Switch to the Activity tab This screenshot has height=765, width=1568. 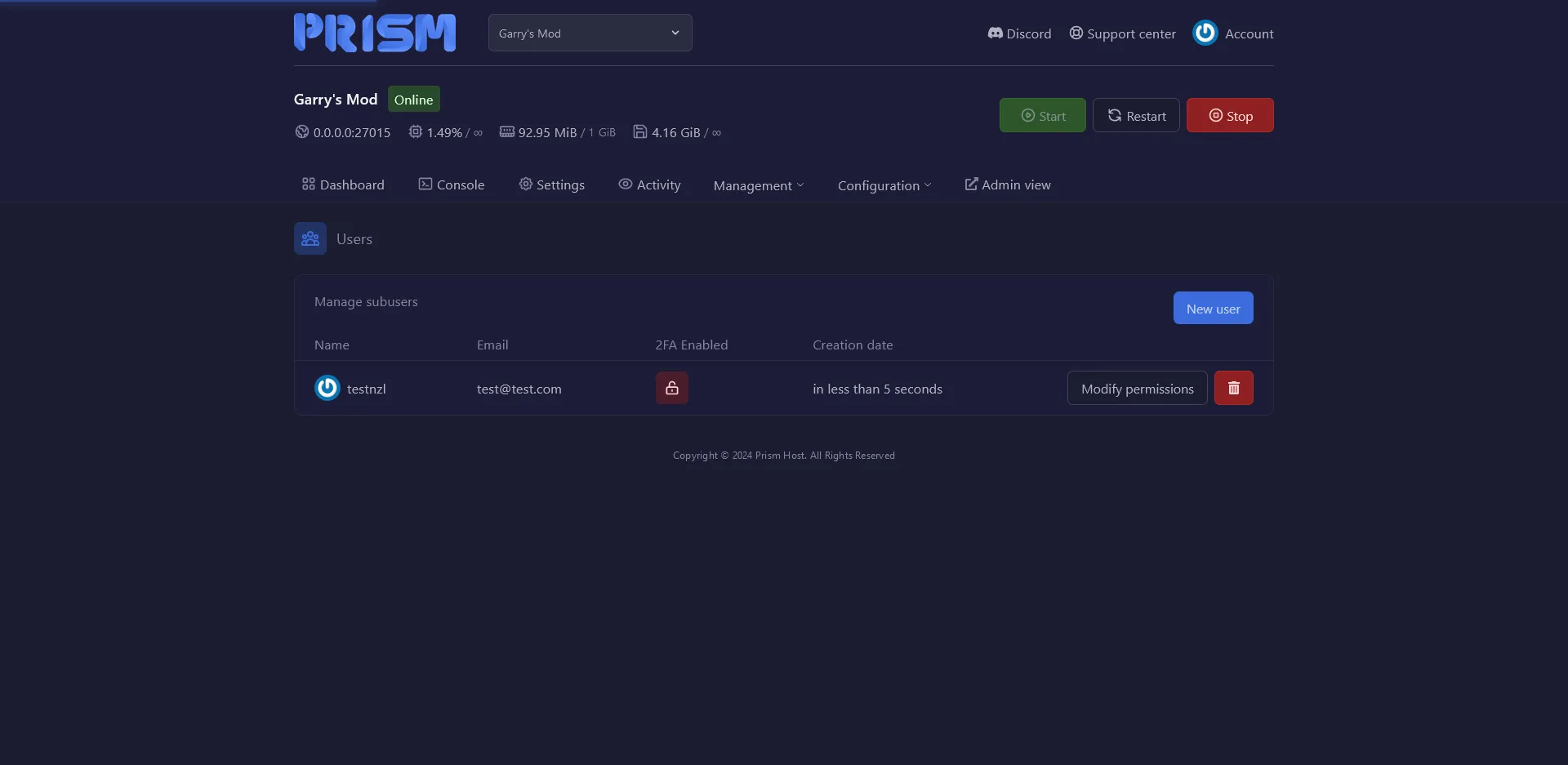(649, 185)
